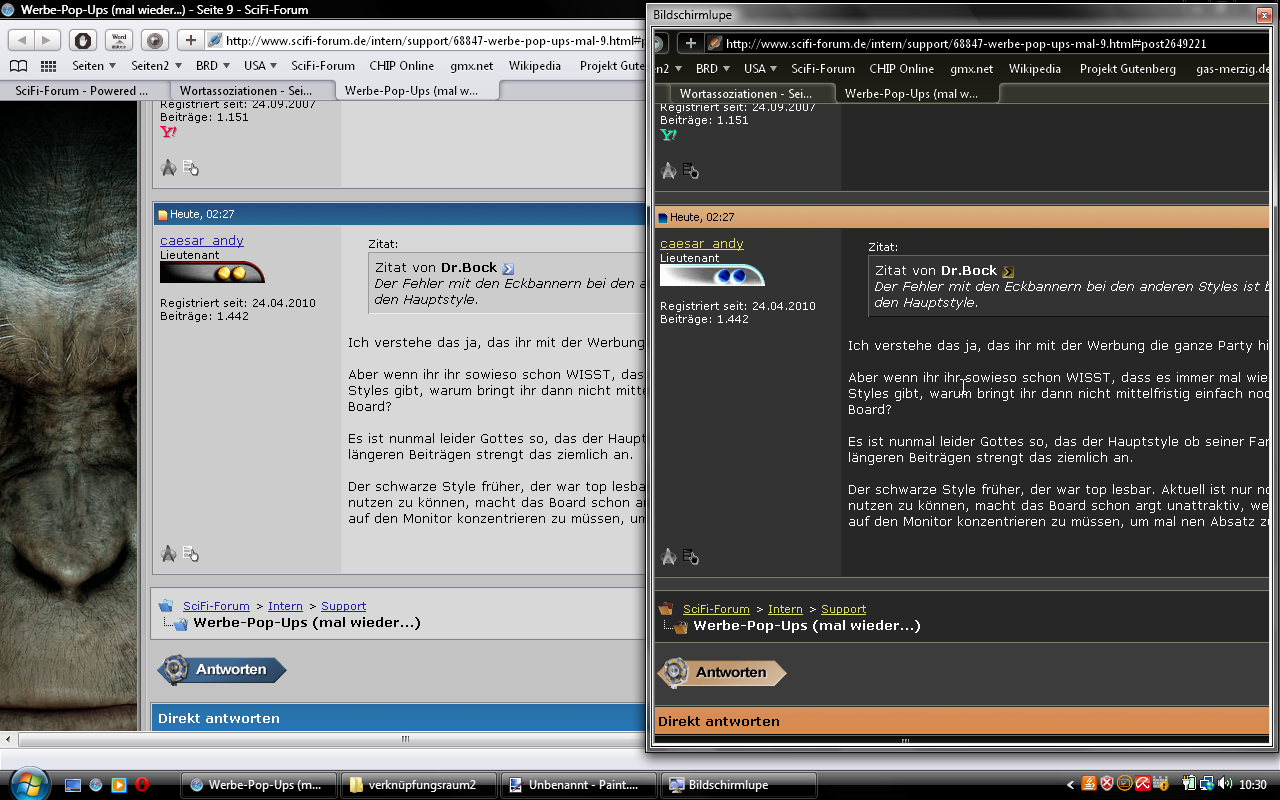The height and width of the screenshot is (800, 1280).
Task: Switch to the Wortassoziationen tab
Action: [x=245, y=91]
